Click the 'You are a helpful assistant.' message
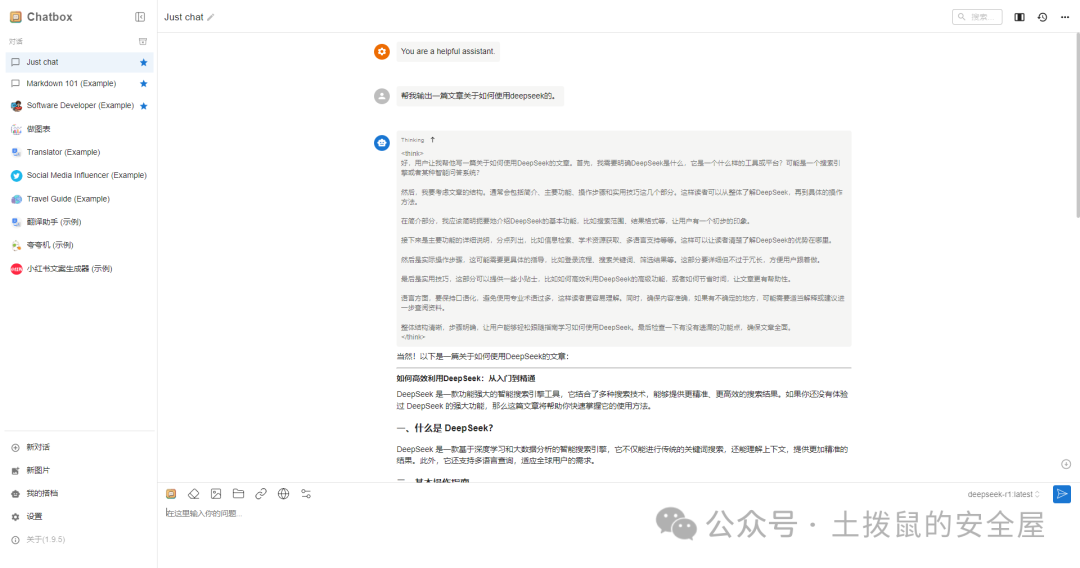Image resolution: width=1080 pixels, height=568 pixels. 448,52
